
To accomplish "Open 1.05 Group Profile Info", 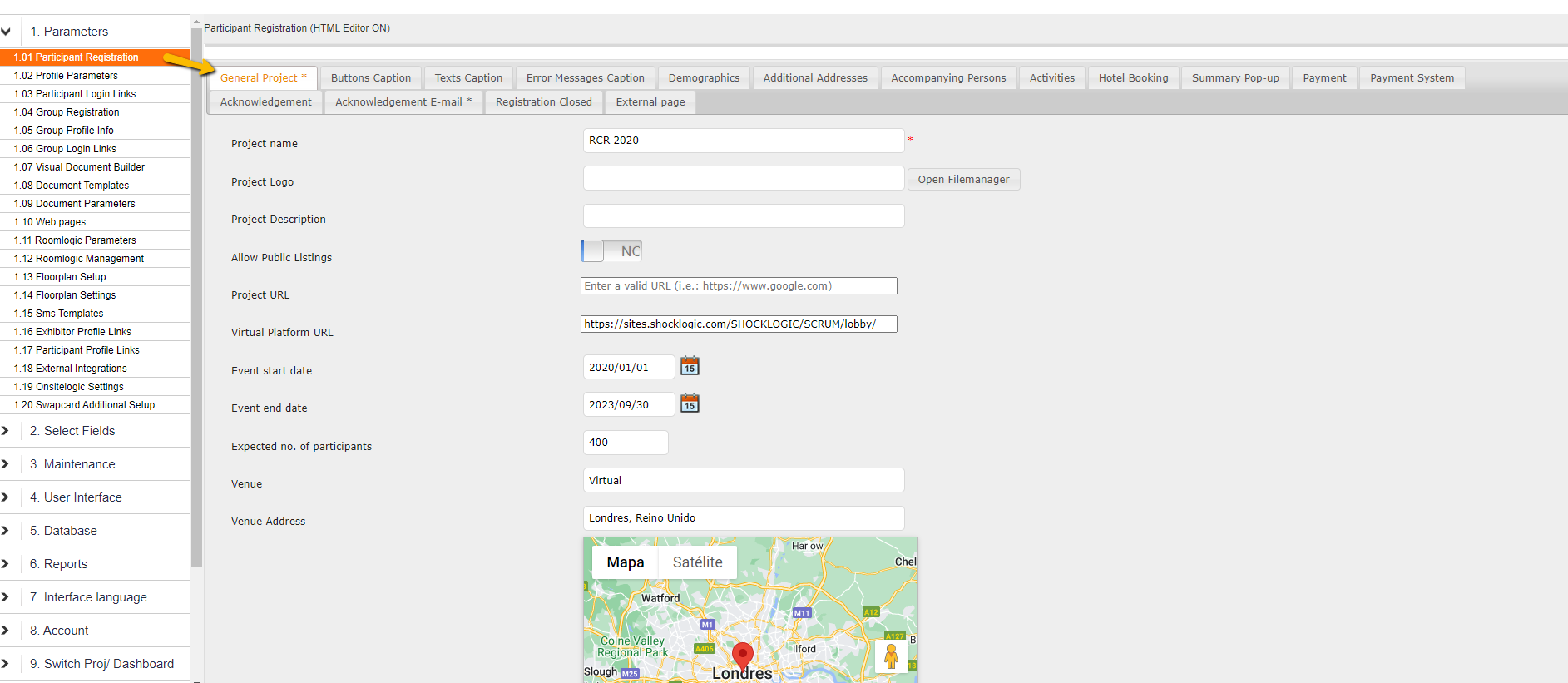I will click(95, 131).
